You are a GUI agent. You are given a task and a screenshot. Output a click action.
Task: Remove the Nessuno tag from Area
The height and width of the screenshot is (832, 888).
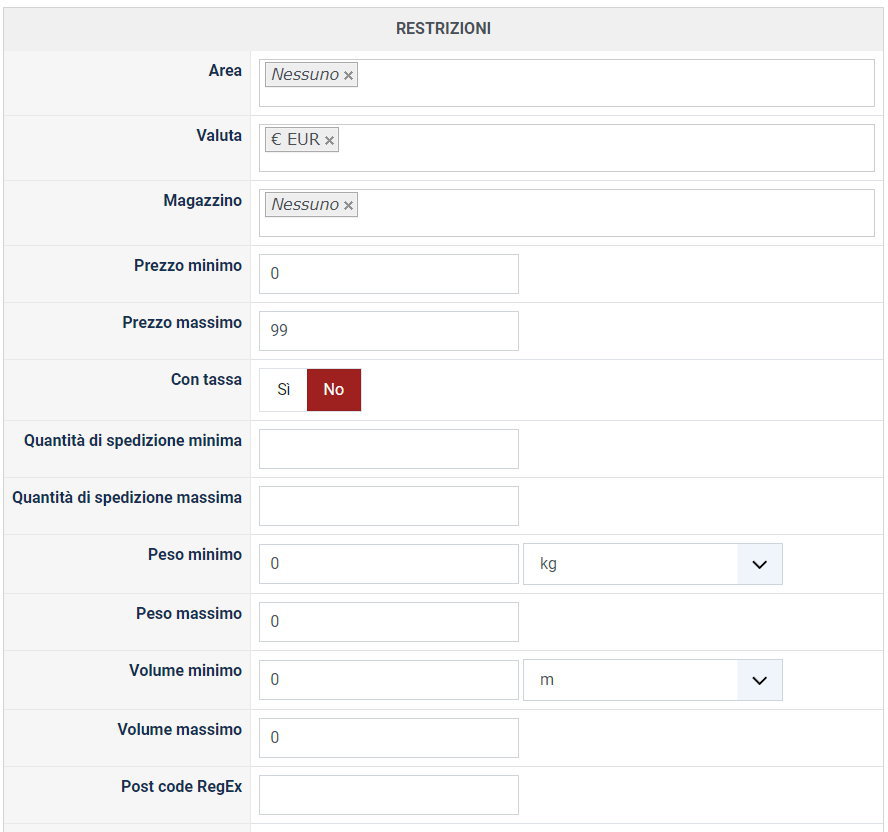click(x=348, y=75)
